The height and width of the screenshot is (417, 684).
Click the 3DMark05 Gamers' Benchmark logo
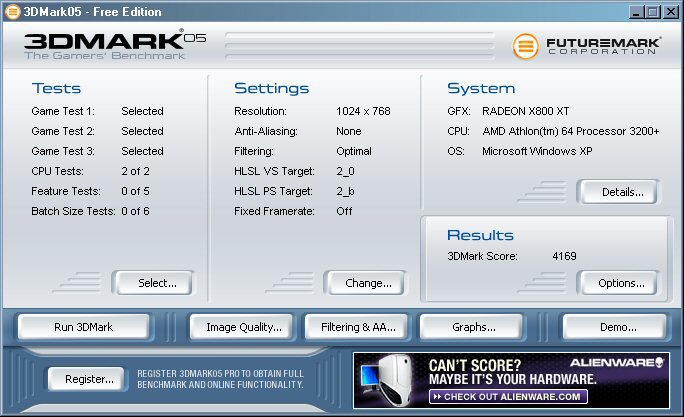(x=115, y=44)
